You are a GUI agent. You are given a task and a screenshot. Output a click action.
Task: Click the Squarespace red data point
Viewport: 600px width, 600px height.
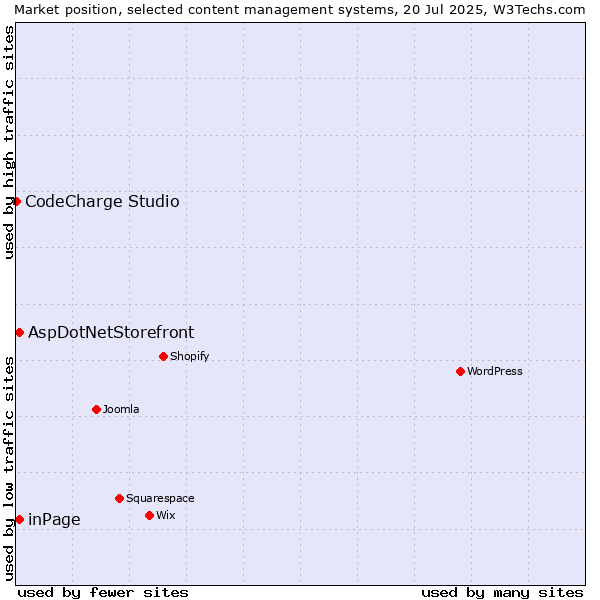pyautogui.click(x=119, y=498)
